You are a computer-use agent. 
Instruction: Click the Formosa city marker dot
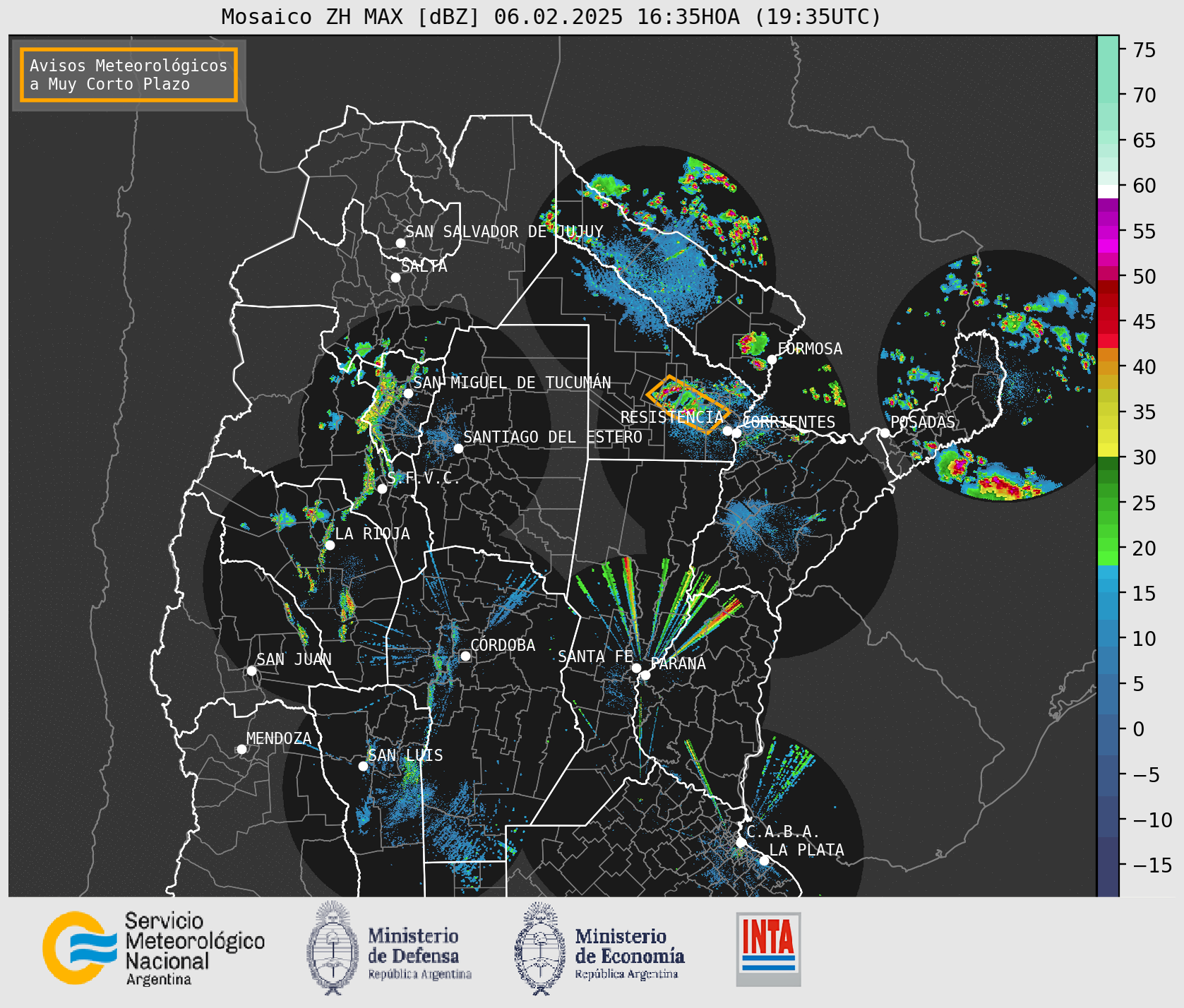772,359
